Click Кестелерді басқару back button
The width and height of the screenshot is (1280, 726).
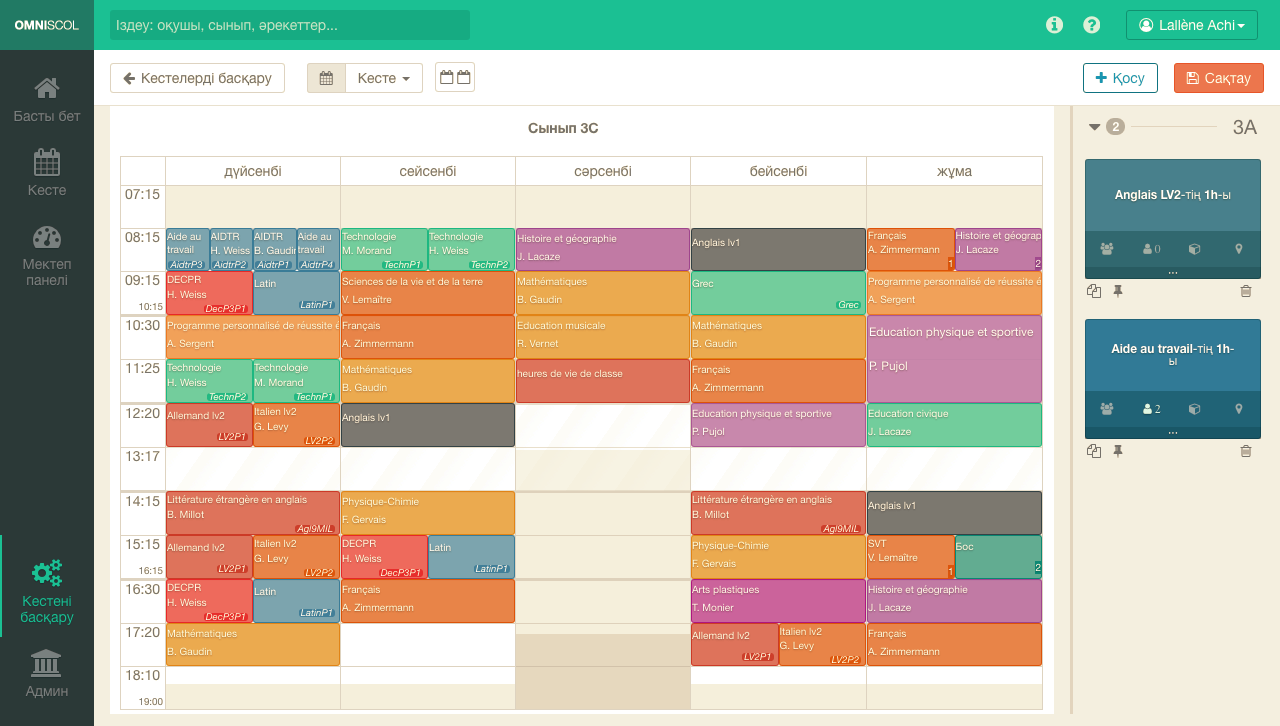click(197, 78)
